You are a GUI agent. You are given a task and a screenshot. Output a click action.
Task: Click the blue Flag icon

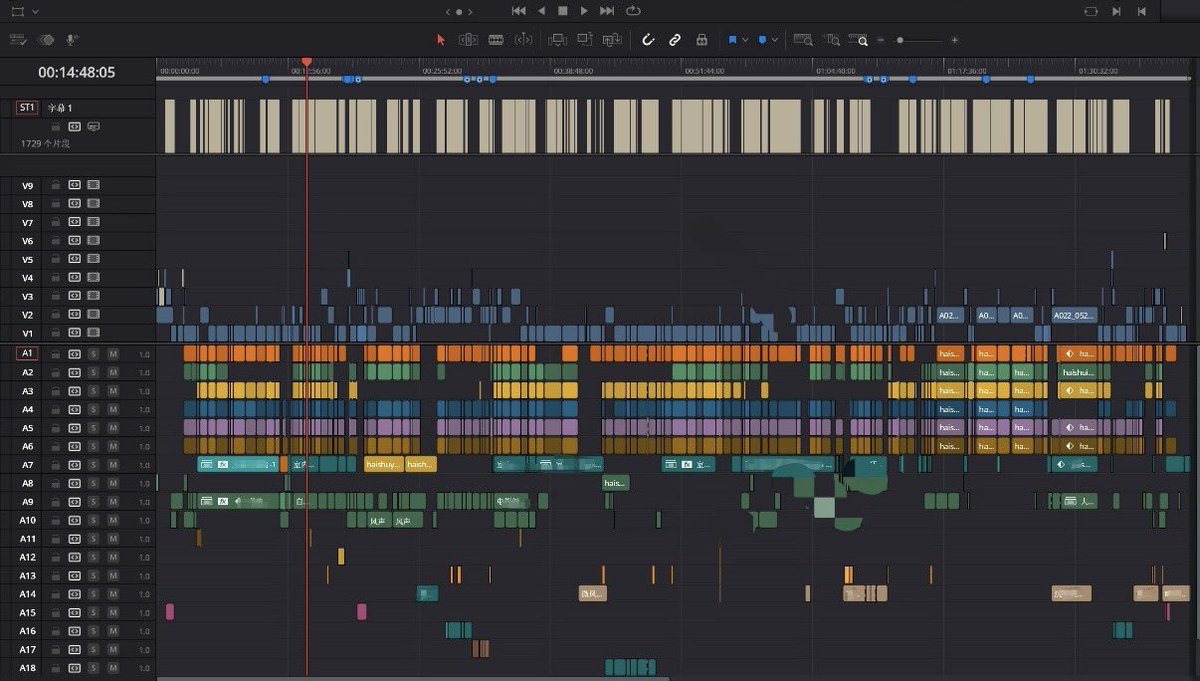click(732, 40)
